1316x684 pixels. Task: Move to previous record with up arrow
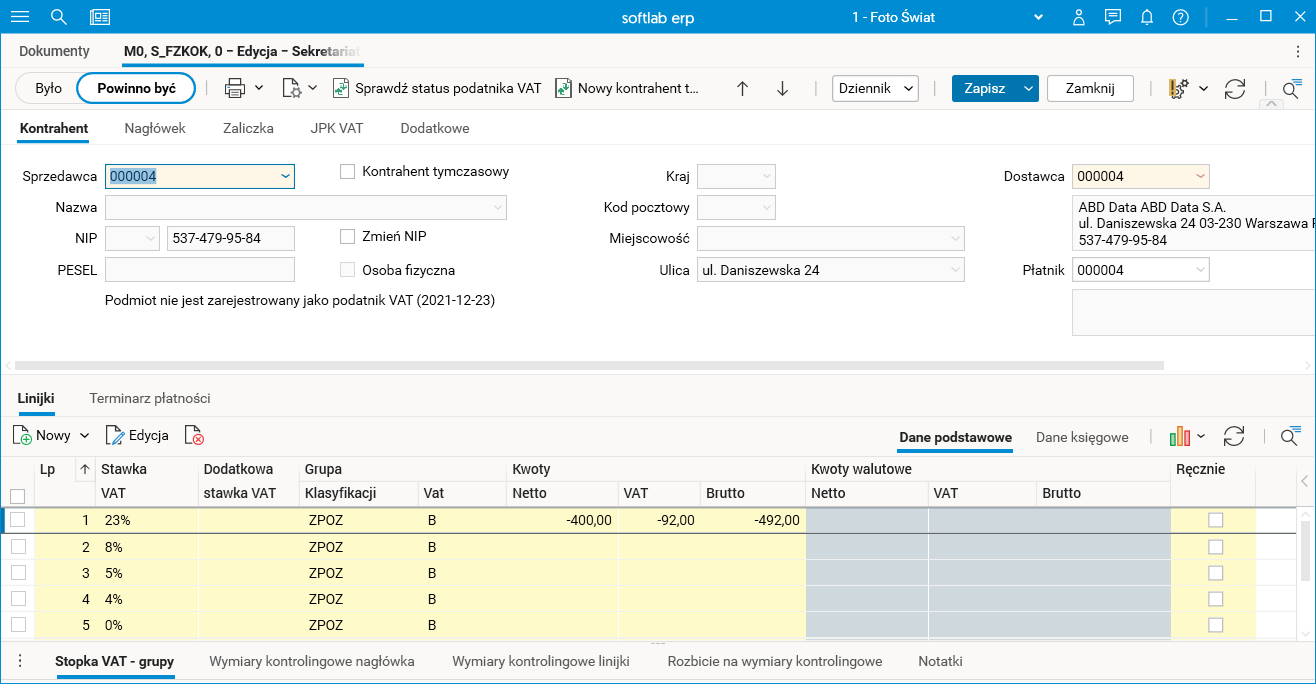coord(742,88)
